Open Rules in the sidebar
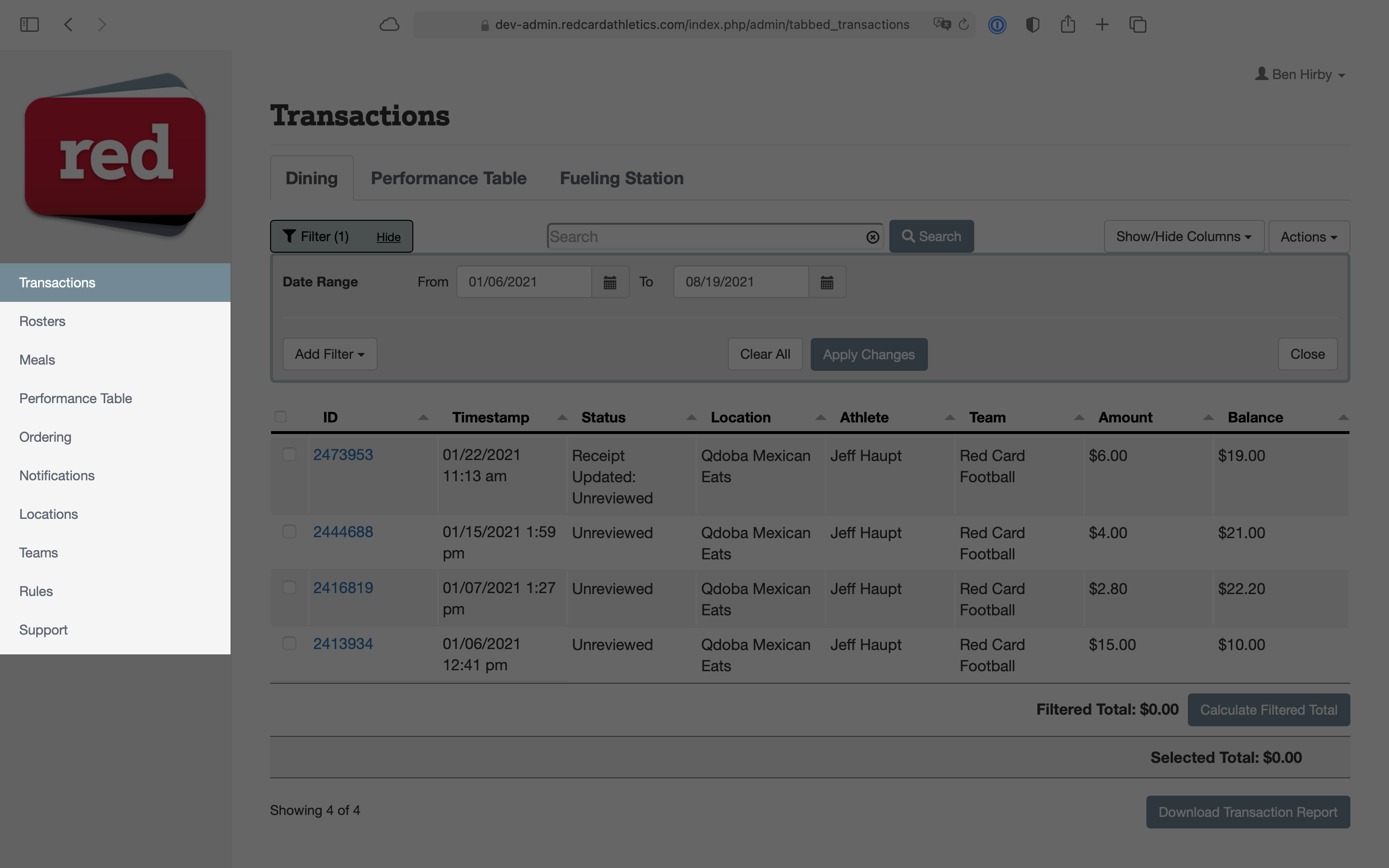 [115, 591]
